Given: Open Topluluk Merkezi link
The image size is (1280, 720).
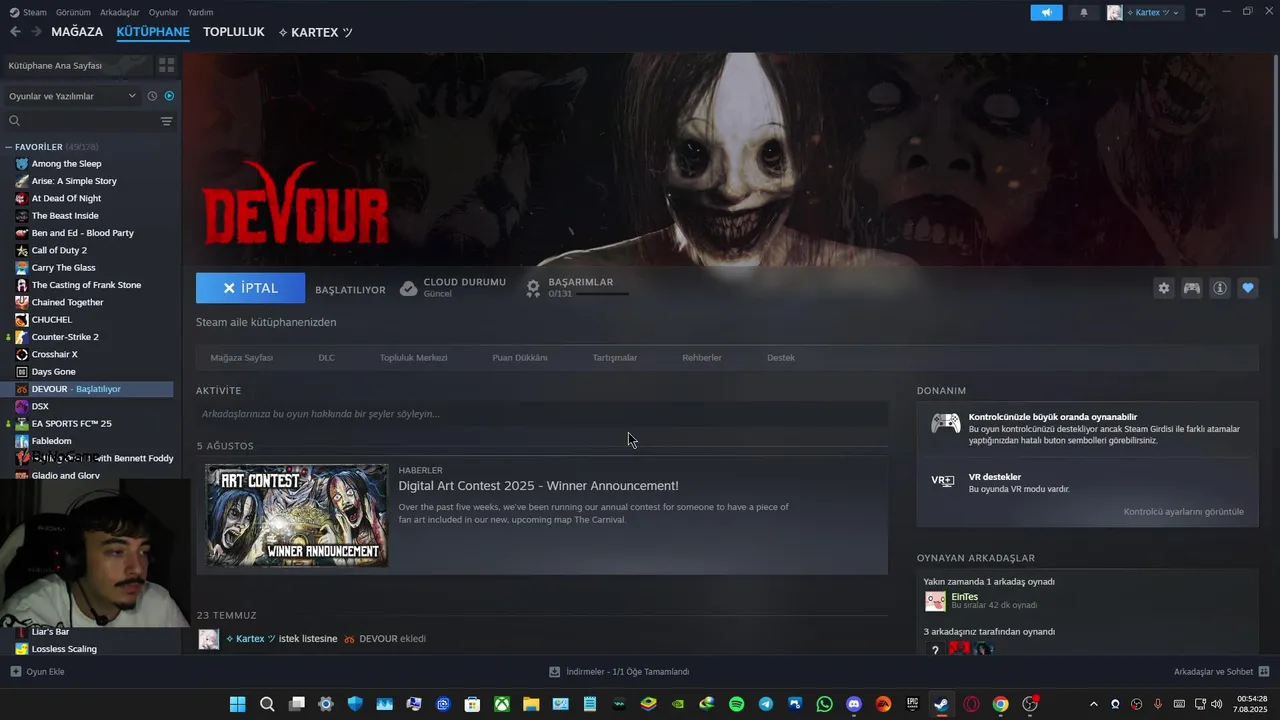Looking at the screenshot, I should click(413, 357).
